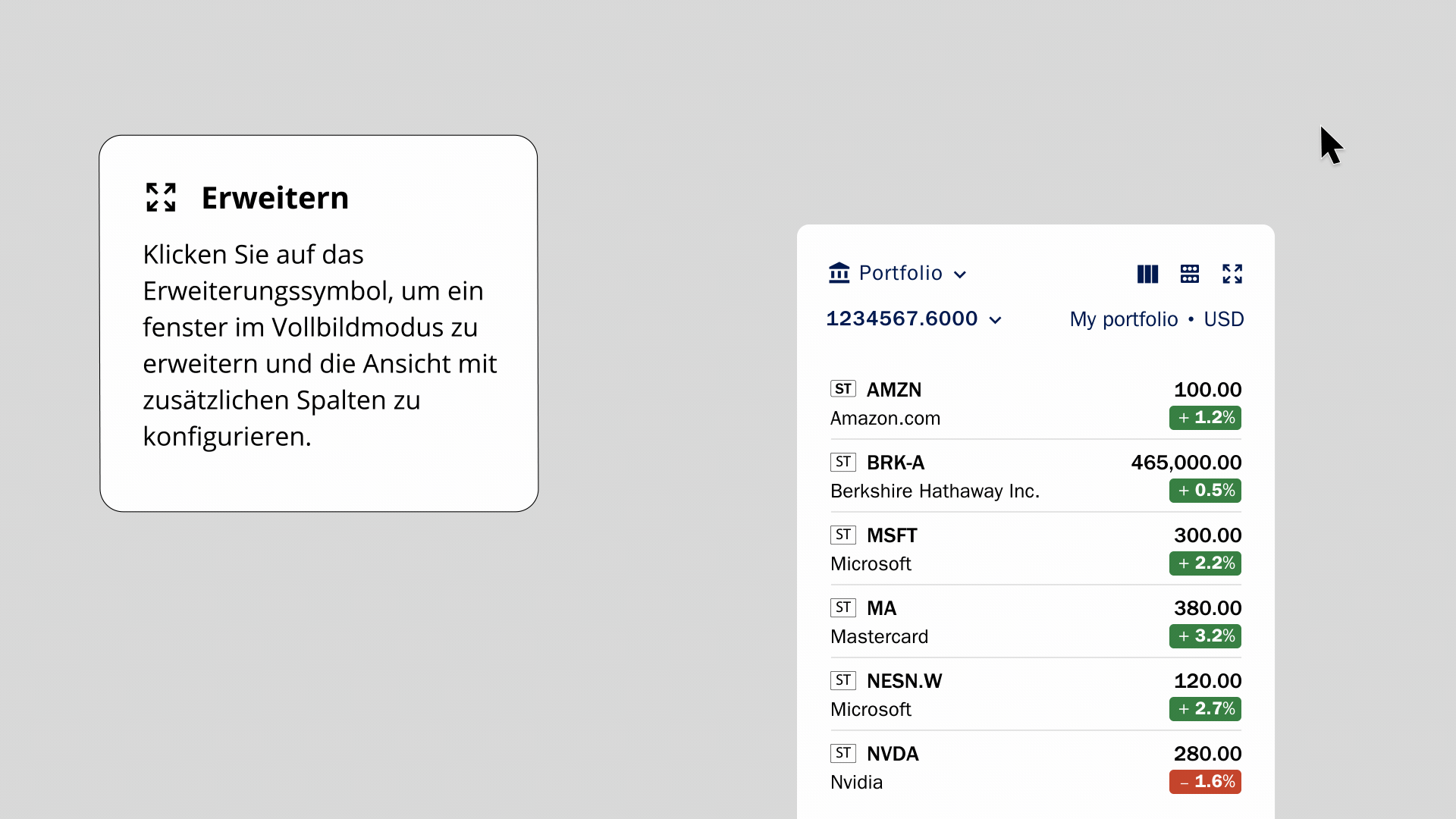
Task: Open the Portfolio dropdown chevron
Action: (960, 275)
